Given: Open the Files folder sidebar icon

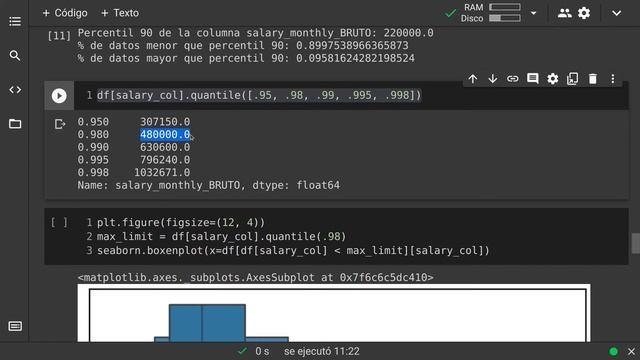Looking at the screenshot, I should (15, 124).
